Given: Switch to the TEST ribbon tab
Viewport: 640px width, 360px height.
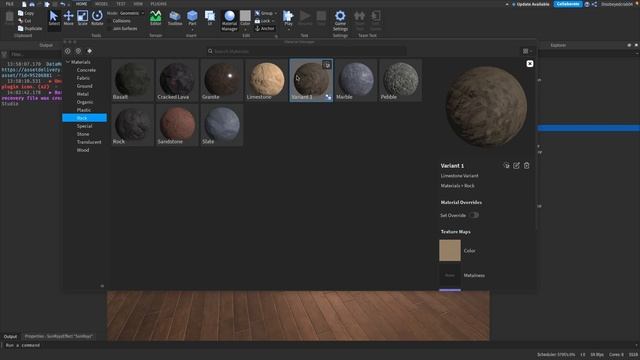Looking at the screenshot, I should [x=121, y=4].
